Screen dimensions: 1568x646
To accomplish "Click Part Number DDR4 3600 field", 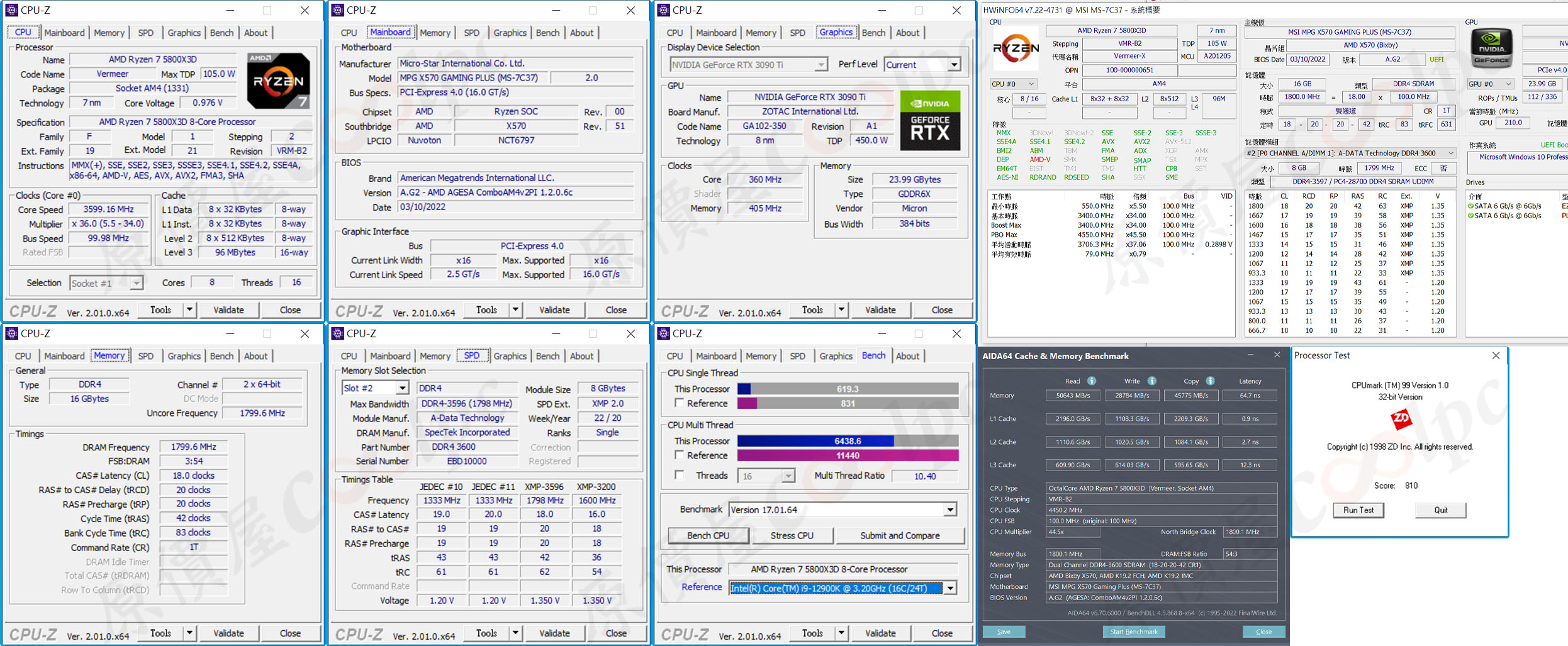I will [x=466, y=447].
